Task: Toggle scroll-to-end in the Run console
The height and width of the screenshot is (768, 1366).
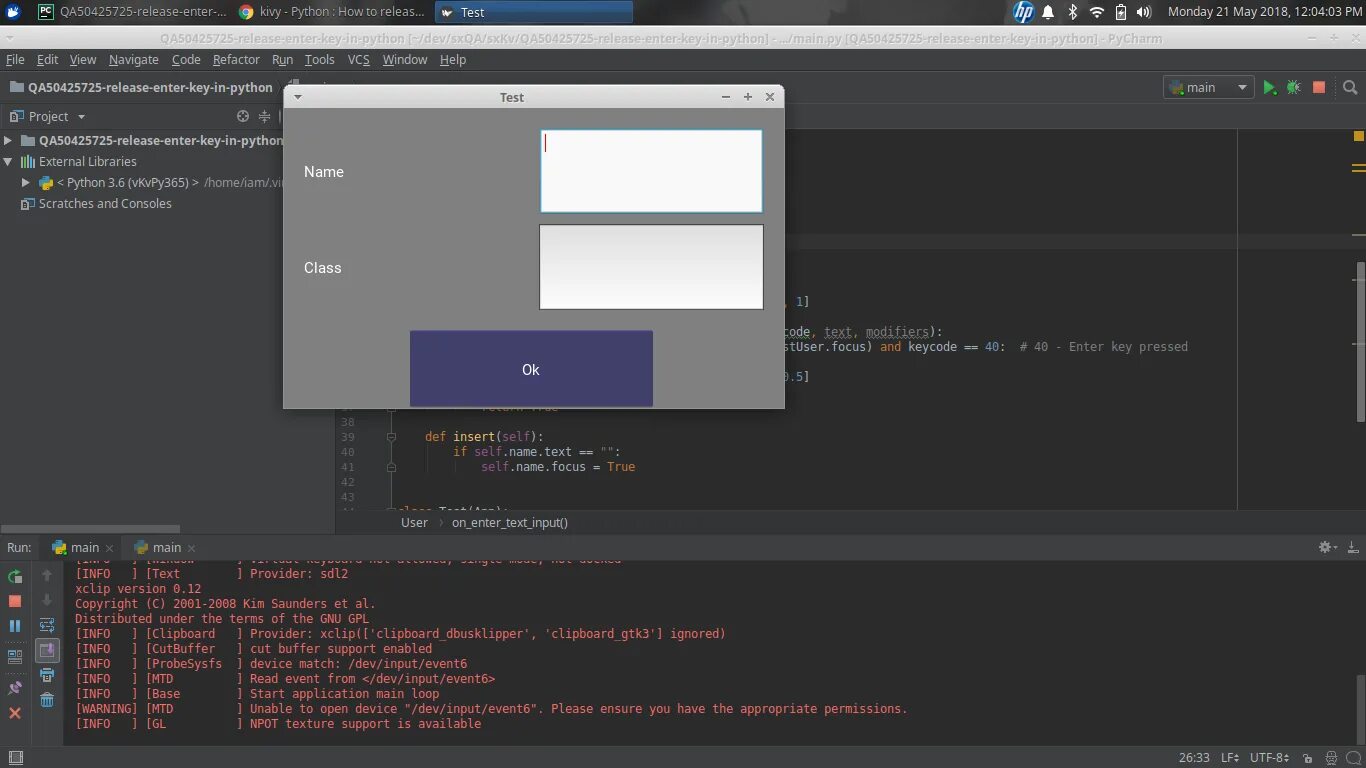Action: 47,651
